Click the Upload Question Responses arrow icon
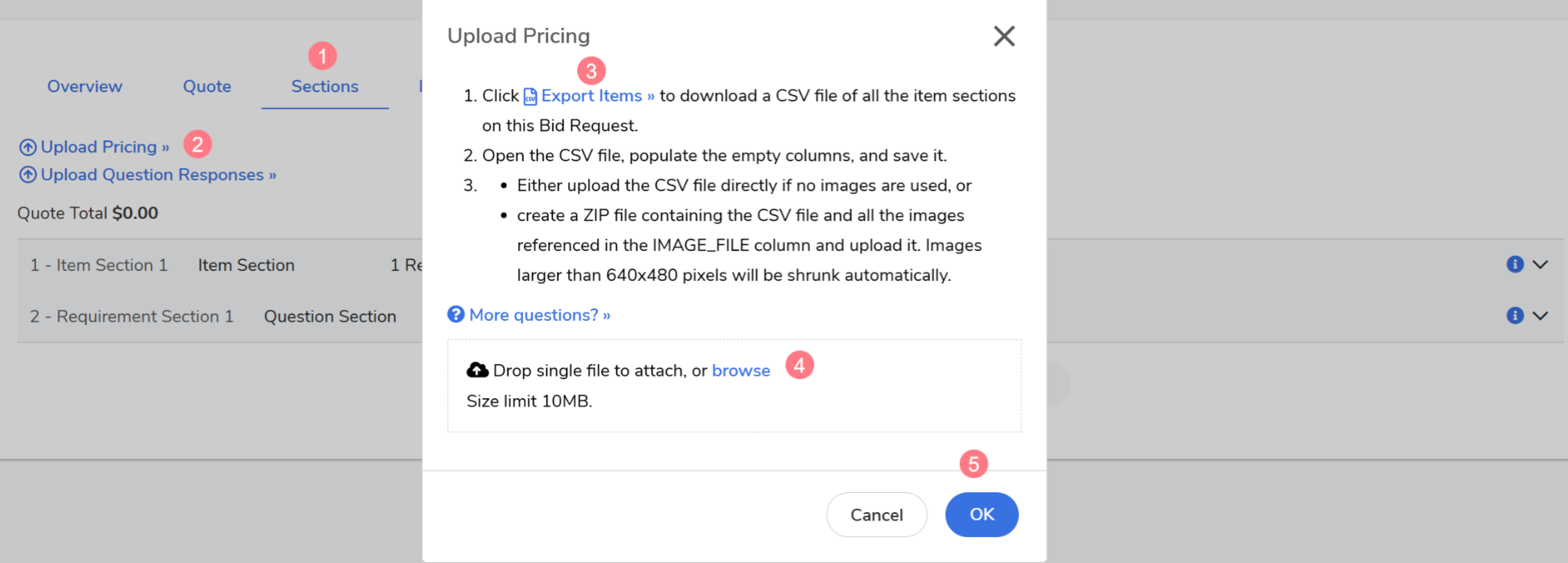The height and width of the screenshot is (563, 1568). click(x=27, y=175)
